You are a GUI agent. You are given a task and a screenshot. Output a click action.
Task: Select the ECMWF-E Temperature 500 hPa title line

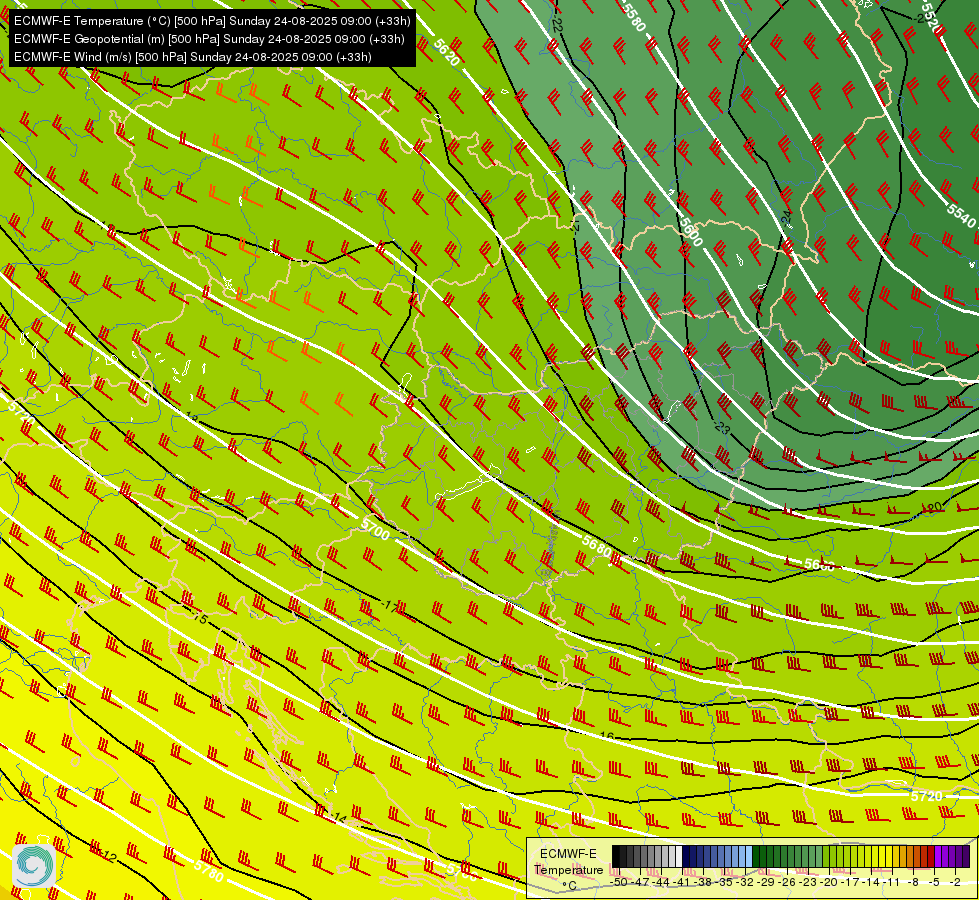coord(212,21)
